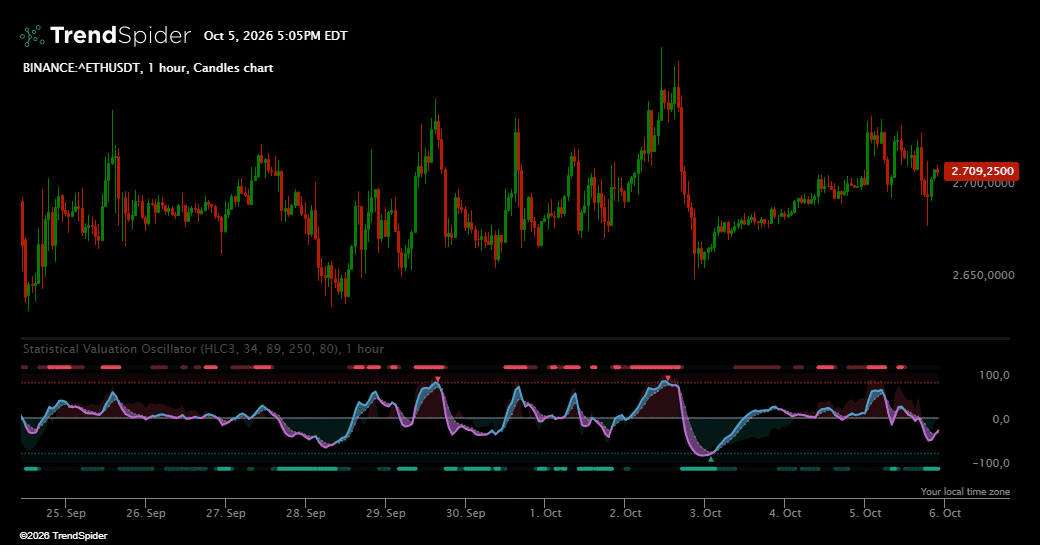Click the oscillator -100,0 axis value
1040x545 pixels.
point(991,463)
